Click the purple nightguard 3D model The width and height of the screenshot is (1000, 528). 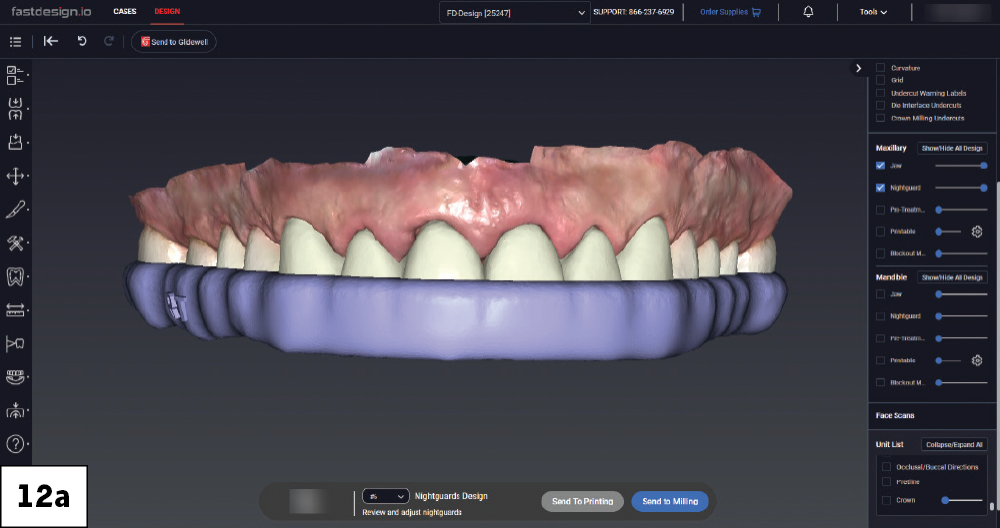456,316
